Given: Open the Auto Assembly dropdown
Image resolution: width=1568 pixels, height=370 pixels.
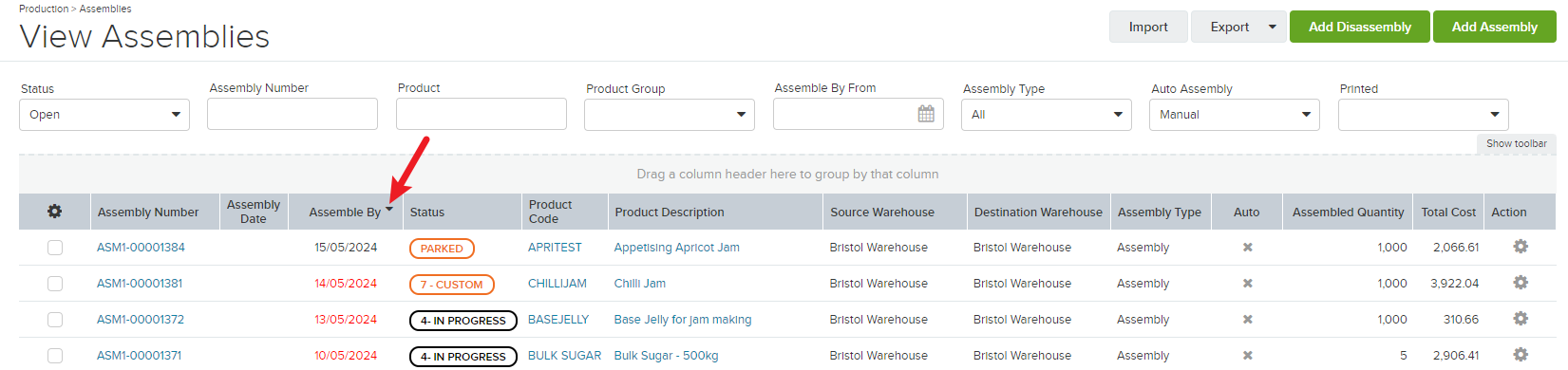Looking at the screenshot, I should pyautogui.click(x=1235, y=115).
